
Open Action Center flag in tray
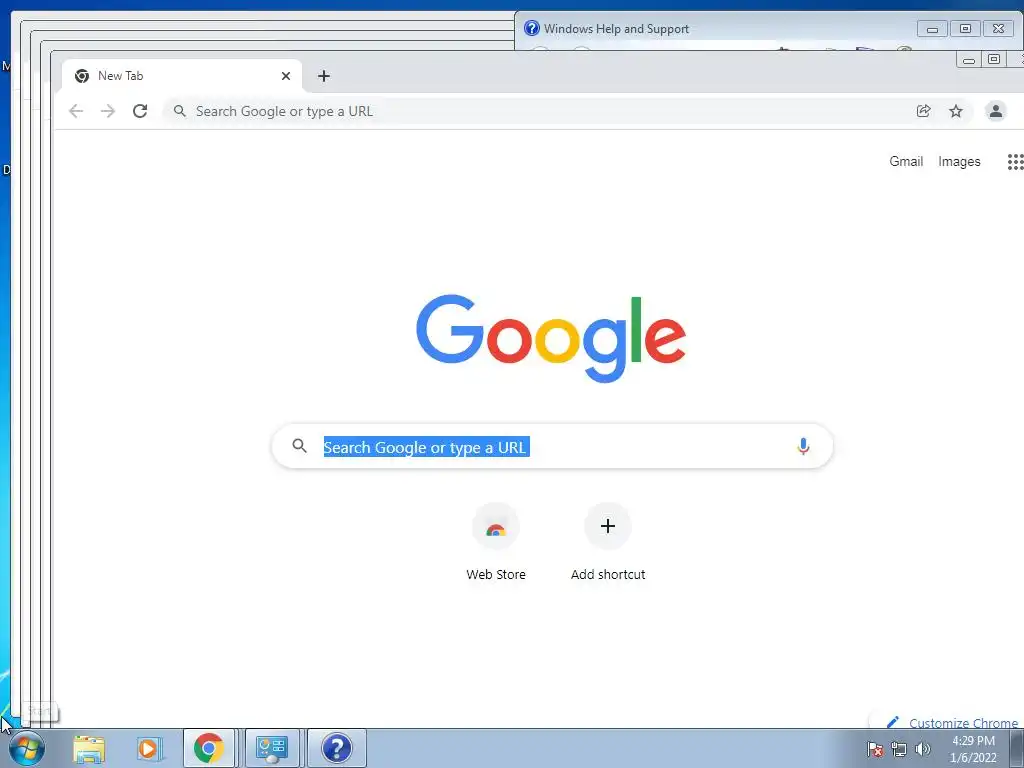point(874,749)
